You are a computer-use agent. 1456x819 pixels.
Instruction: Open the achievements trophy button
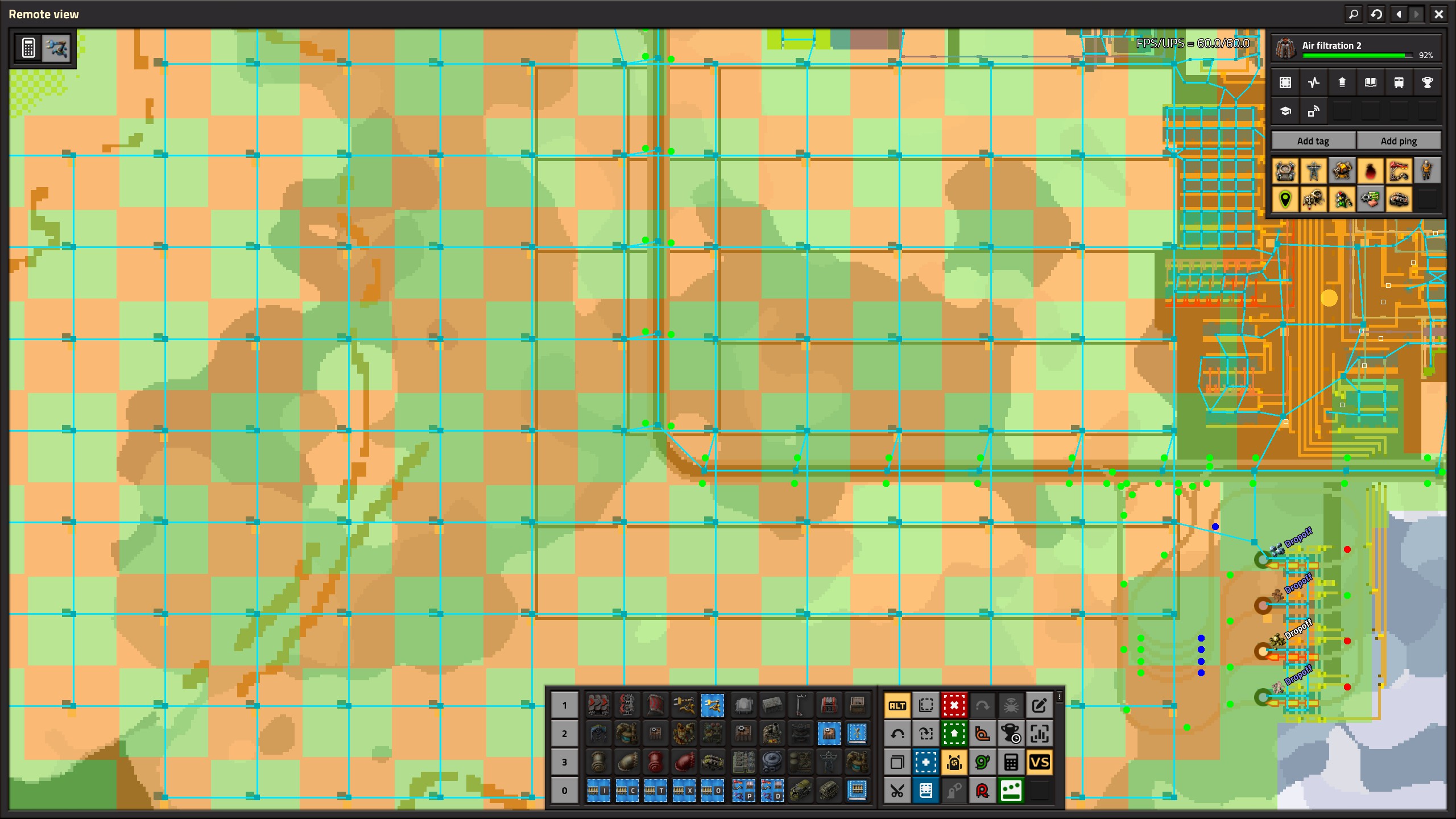point(1427,82)
